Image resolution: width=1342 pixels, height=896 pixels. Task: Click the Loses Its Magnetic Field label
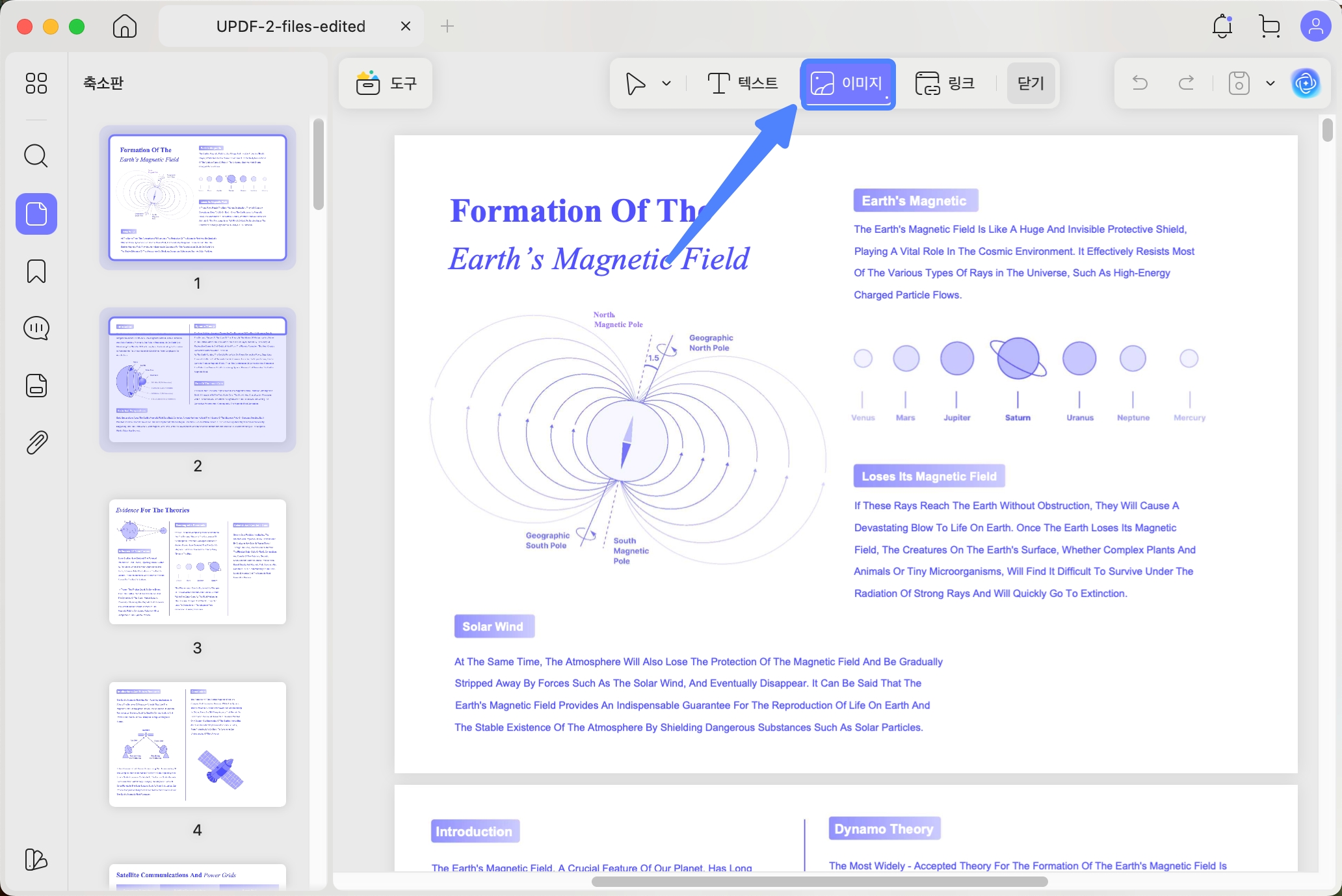coord(929,476)
